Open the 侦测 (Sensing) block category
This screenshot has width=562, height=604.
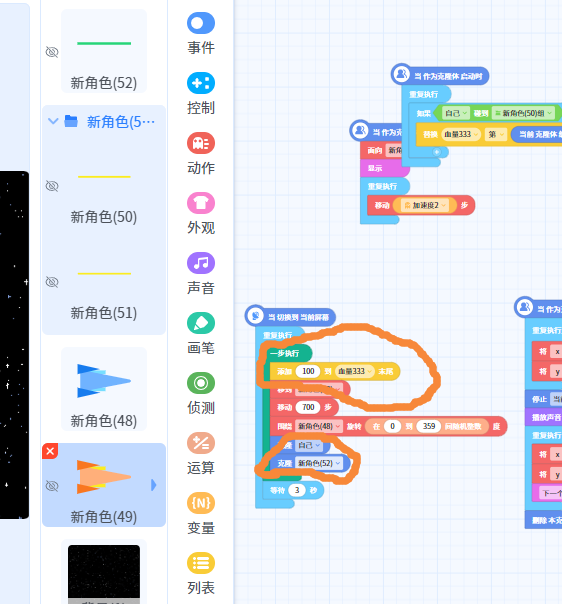click(x=201, y=394)
